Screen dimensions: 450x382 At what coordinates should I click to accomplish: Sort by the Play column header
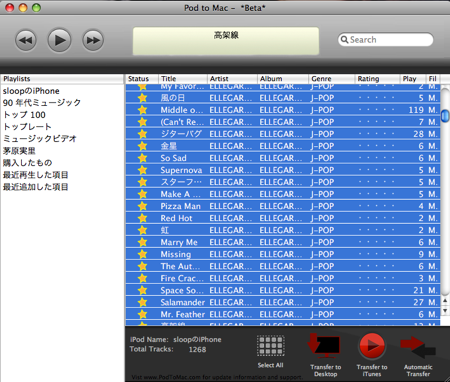pos(413,79)
